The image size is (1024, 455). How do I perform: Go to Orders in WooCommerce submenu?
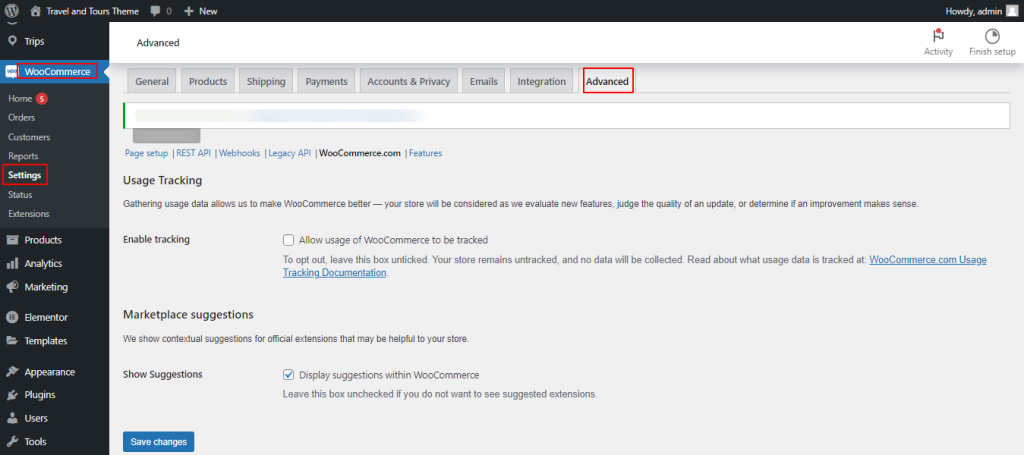point(22,118)
